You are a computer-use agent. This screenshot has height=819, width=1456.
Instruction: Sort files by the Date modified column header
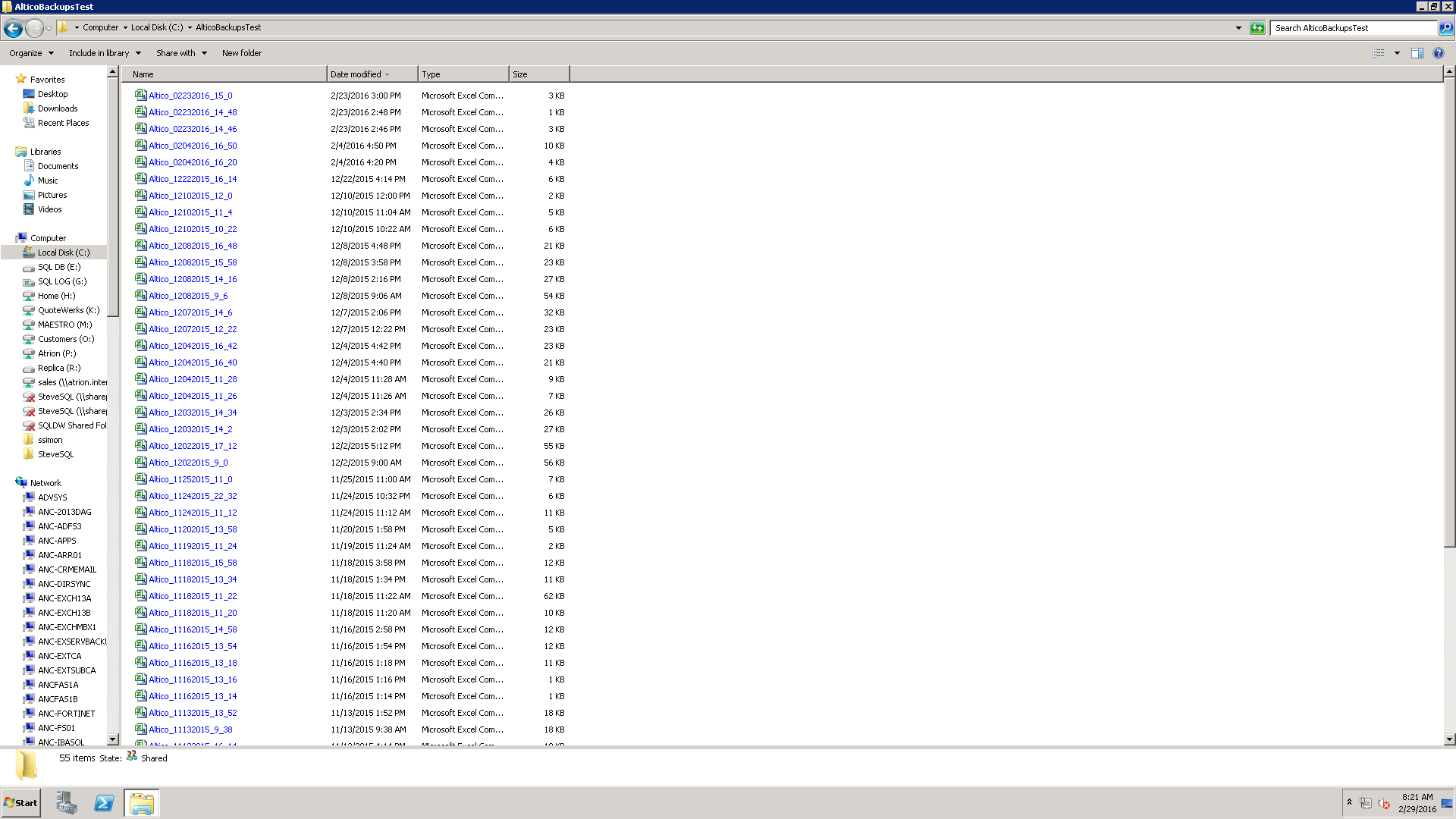click(357, 74)
